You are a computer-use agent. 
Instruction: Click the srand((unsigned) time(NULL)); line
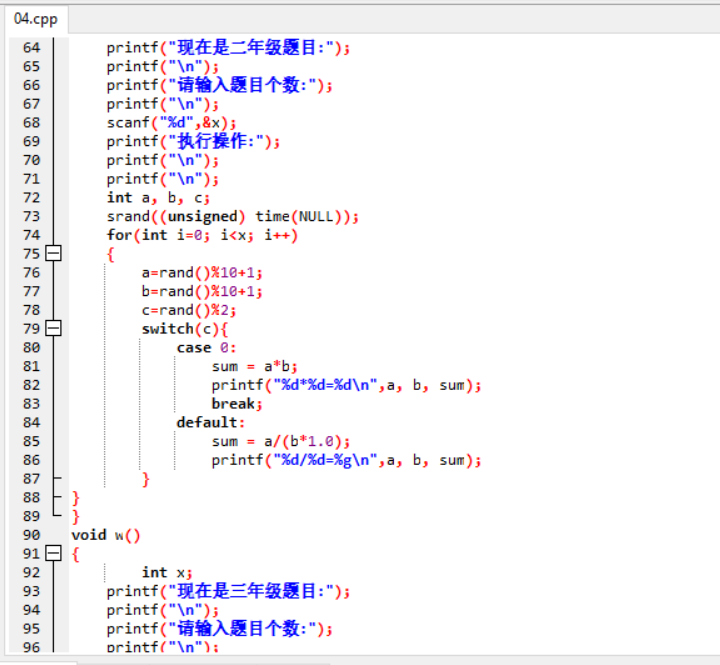[232, 216]
